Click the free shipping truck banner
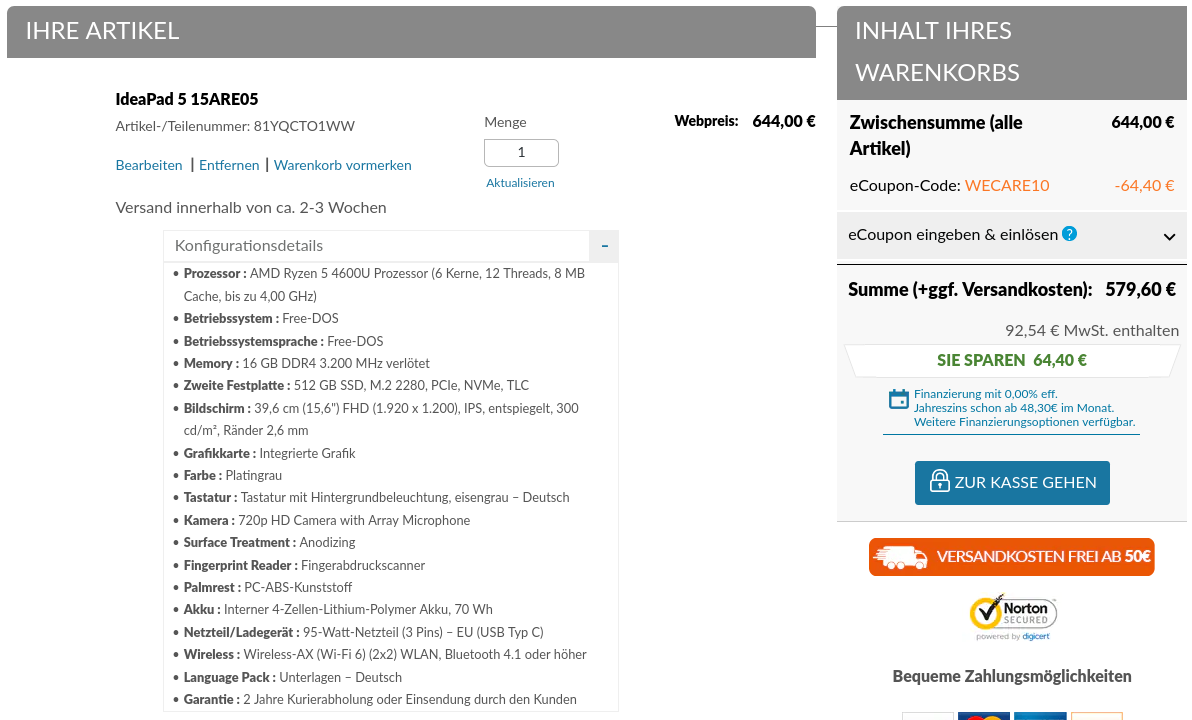The width and height of the screenshot is (1192, 720). pyautogui.click(x=1011, y=557)
